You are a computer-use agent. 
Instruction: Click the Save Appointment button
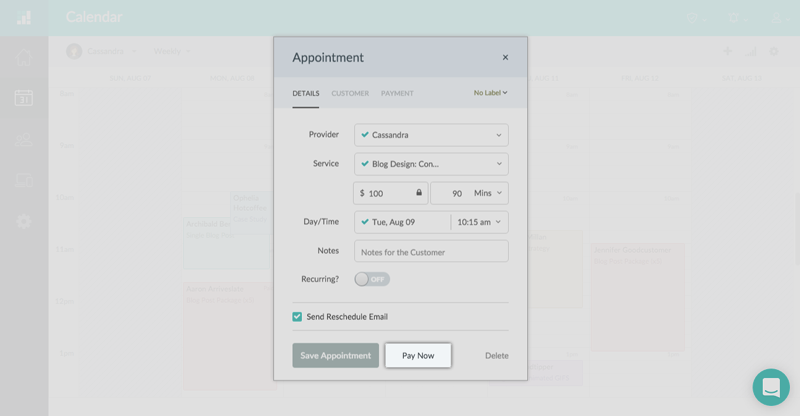(336, 355)
